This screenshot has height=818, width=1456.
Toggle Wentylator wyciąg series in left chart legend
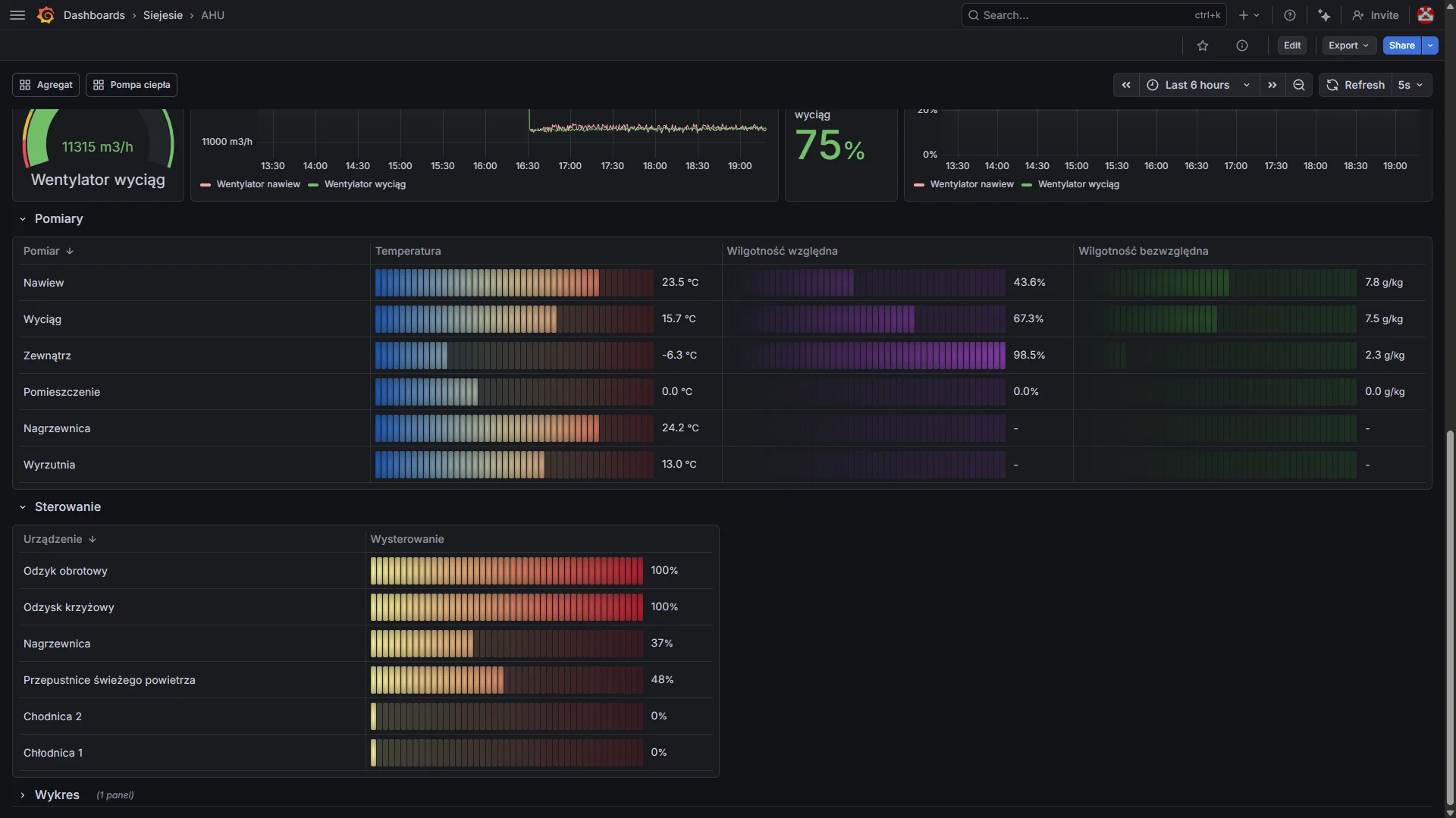tap(366, 184)
